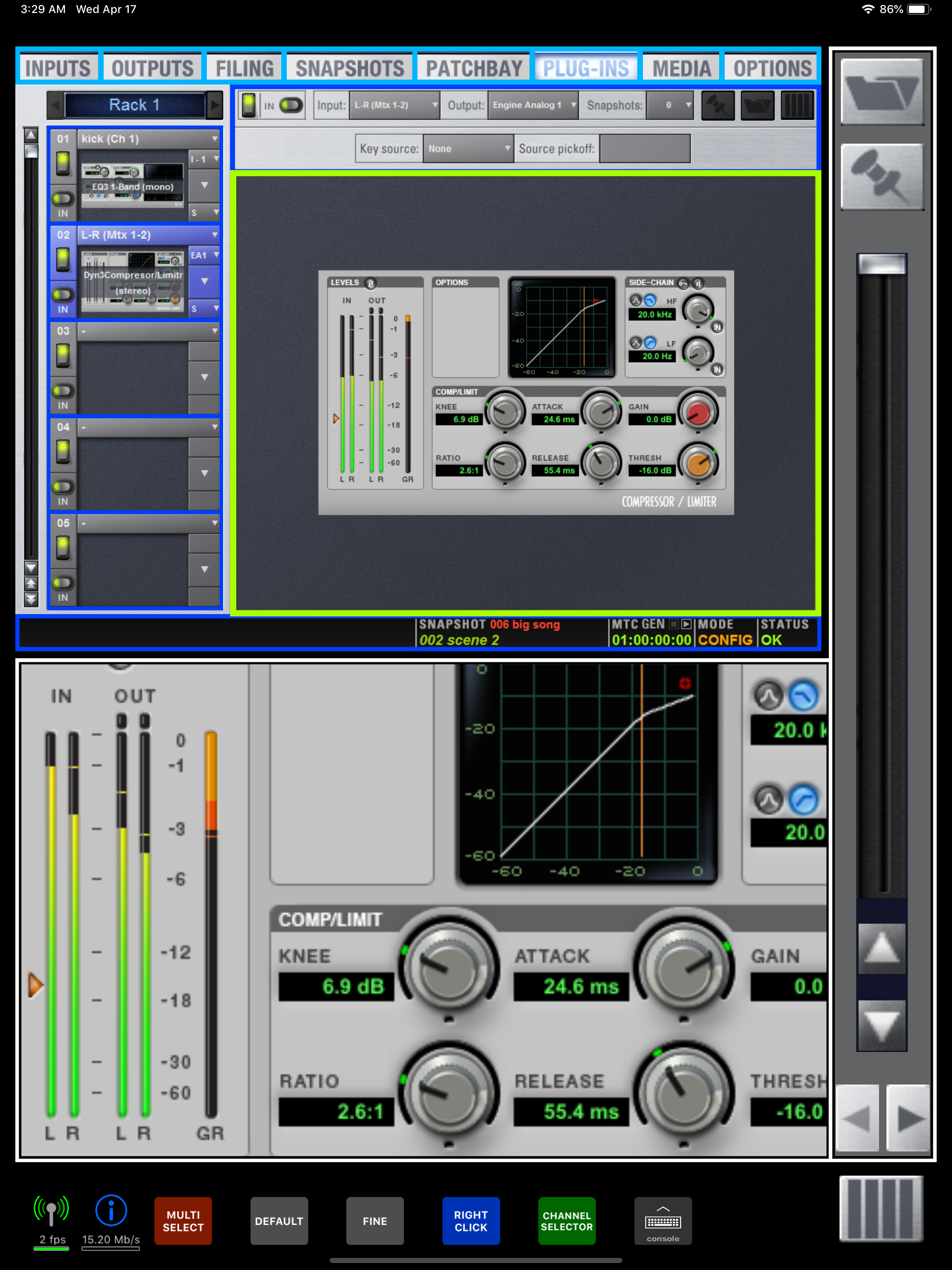This screenshot has width=952, height=1270.
Task: Toggle power switch on rack slot 03
Action: [63, 356]
